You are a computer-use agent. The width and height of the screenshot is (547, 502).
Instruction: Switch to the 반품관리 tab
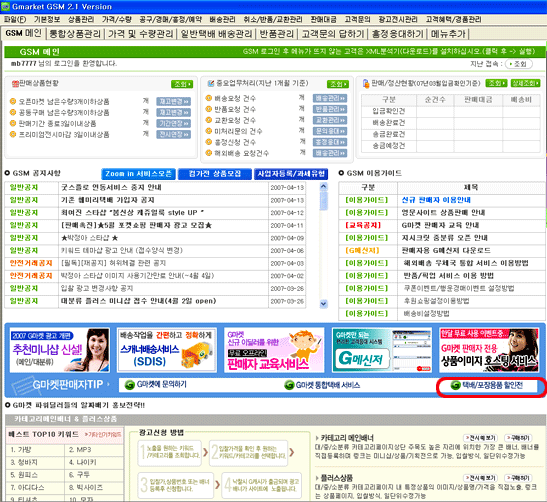coord(277,34)
